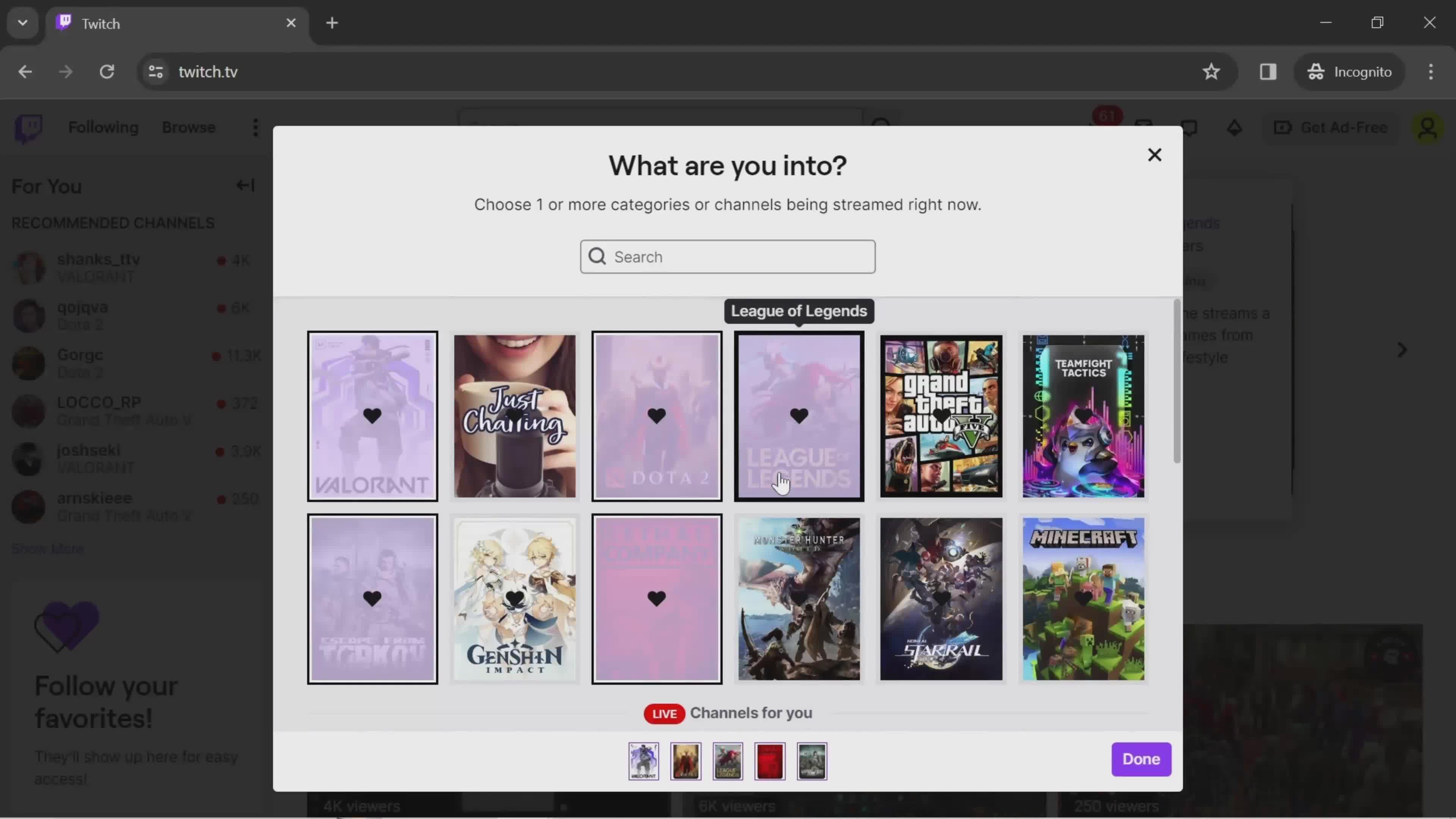Click VALORANT thumbnail in selected tray

(643, 761)
